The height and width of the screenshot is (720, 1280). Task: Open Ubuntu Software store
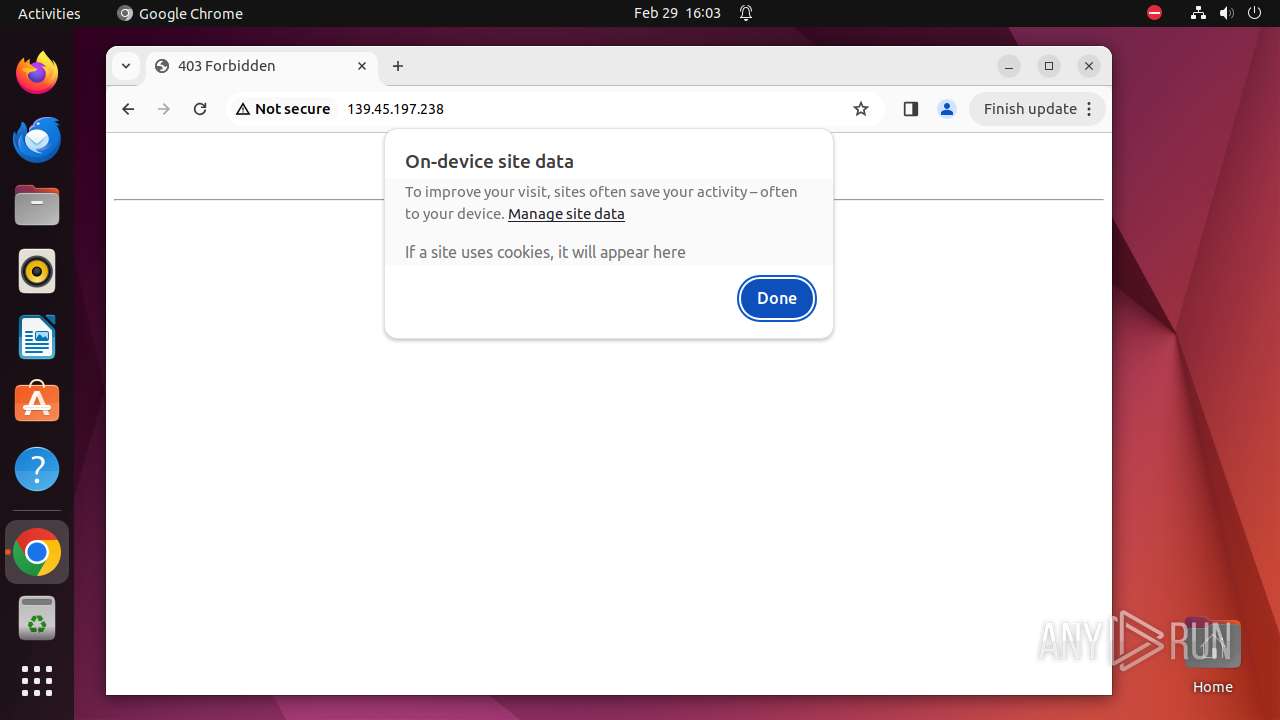coord(37,403)
